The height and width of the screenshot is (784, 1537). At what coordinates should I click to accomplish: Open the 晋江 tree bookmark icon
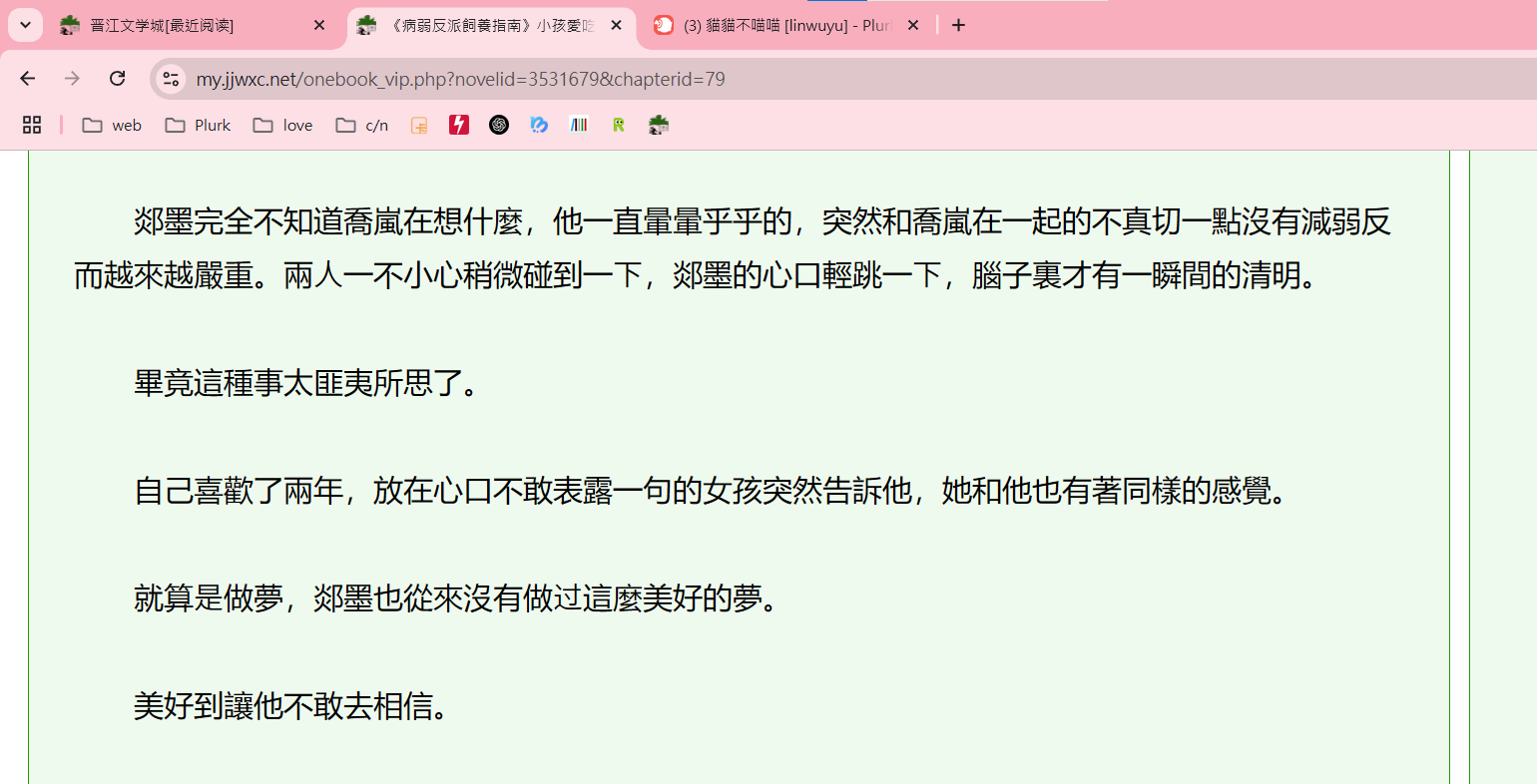tap(659, 125)
